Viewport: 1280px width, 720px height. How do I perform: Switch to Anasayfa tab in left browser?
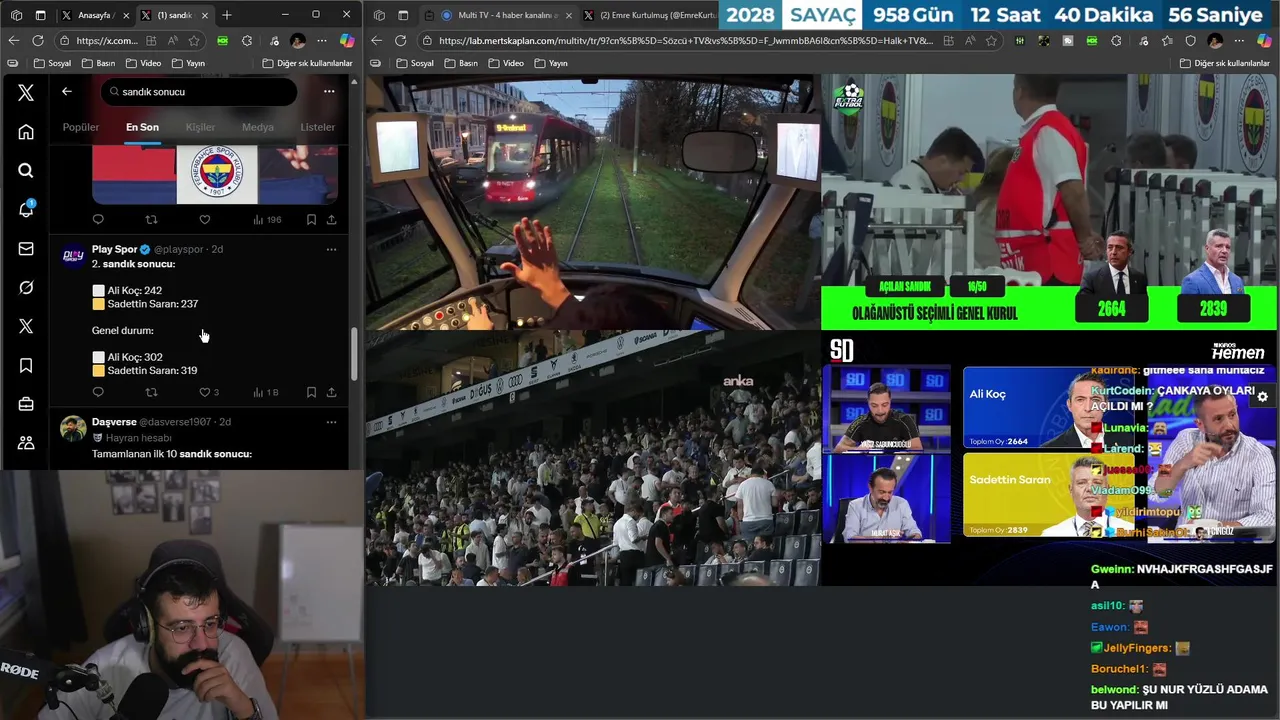[93, 15]
